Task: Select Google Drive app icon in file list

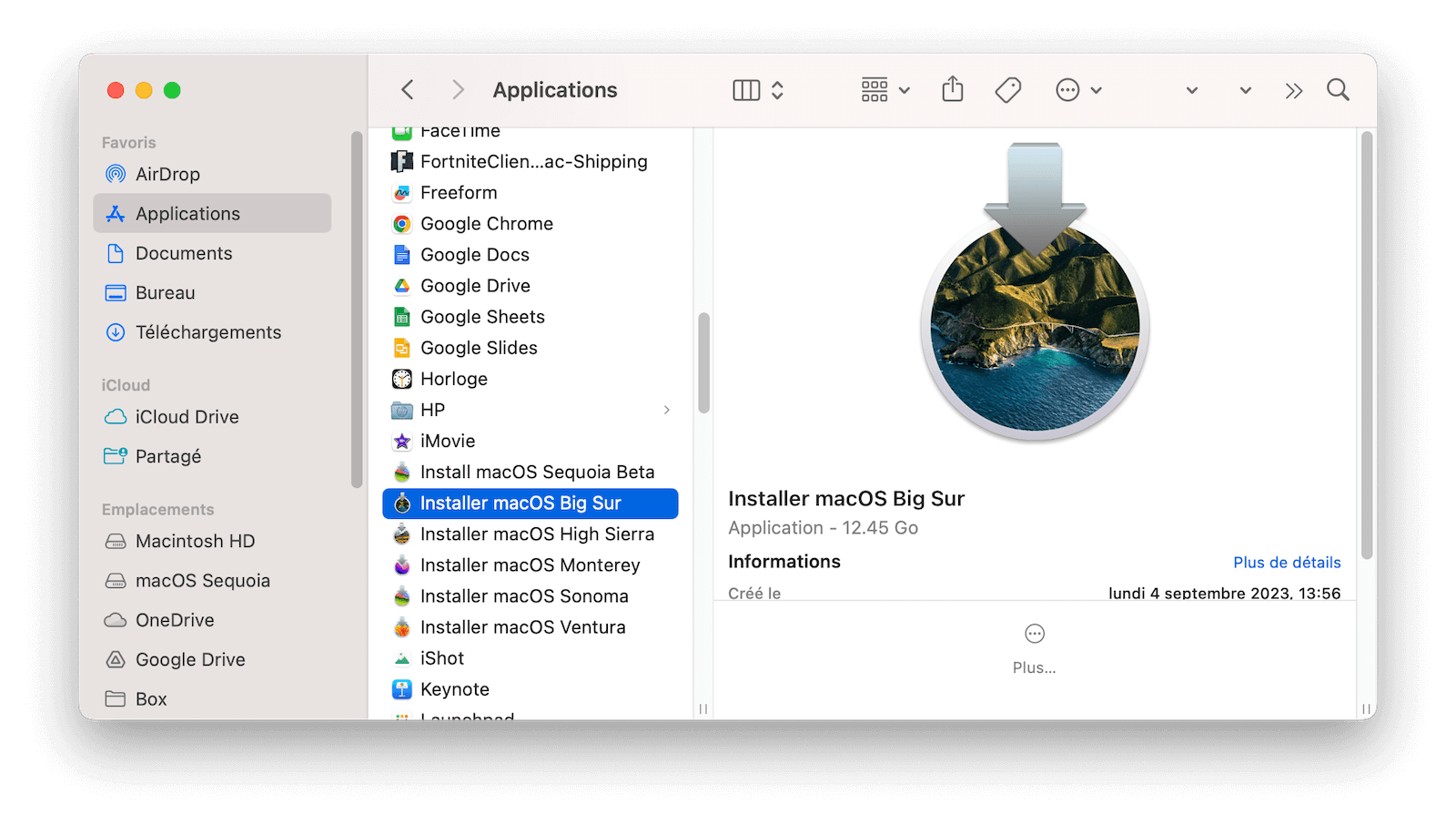Action: click(402, 286)
